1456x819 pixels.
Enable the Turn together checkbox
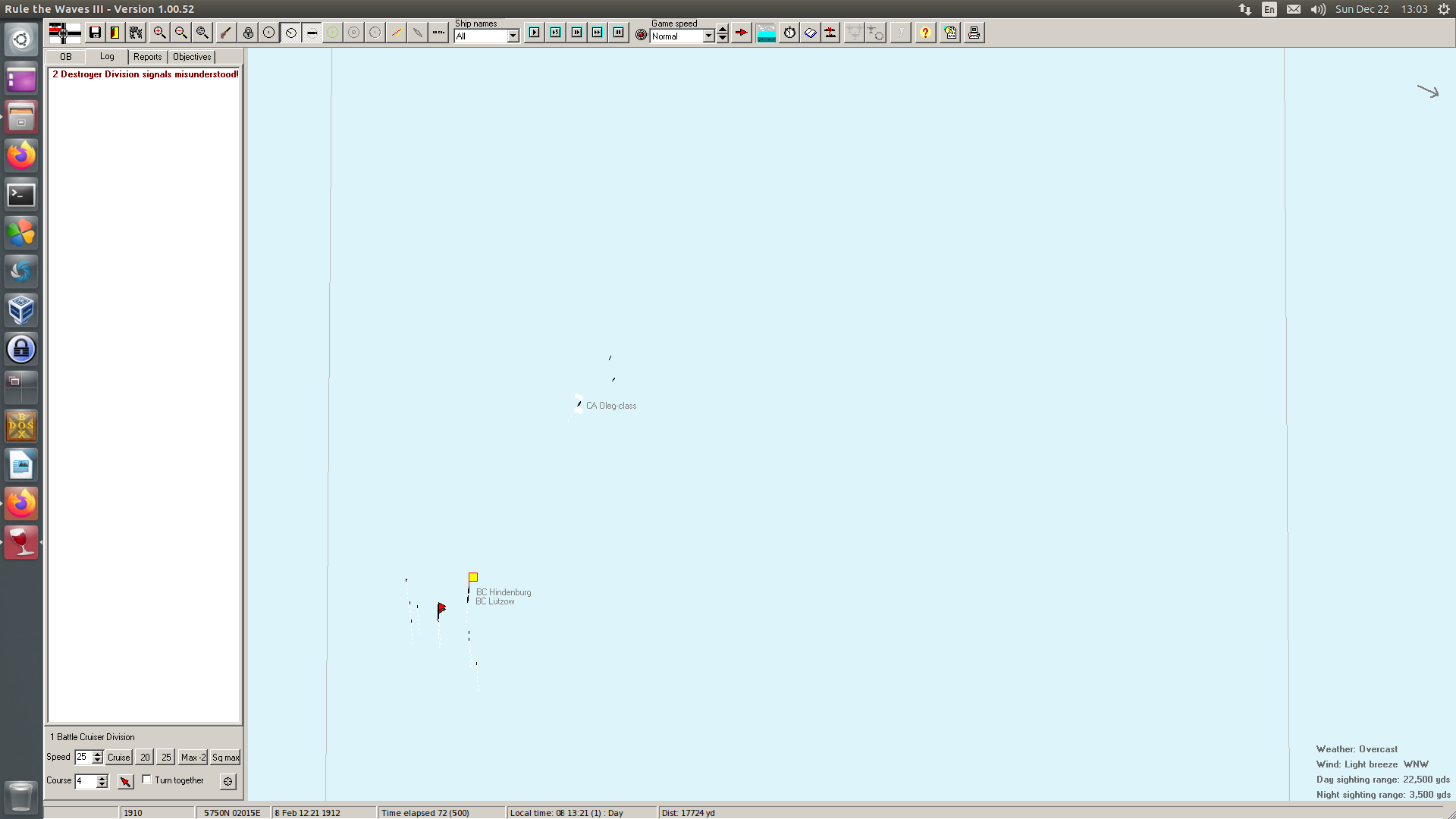(x=147, y=780)
